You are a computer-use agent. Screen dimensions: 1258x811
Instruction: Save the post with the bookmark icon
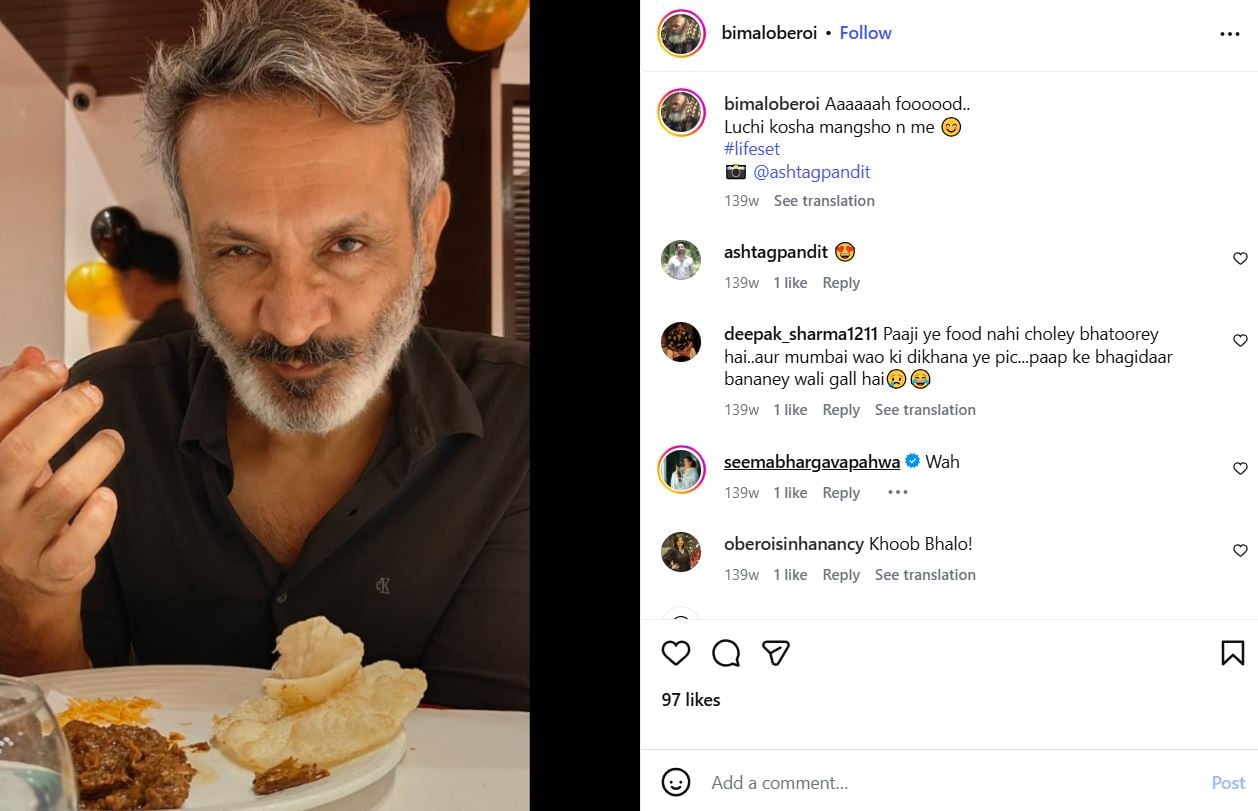pyautogui.click(x=1232, y=653)
